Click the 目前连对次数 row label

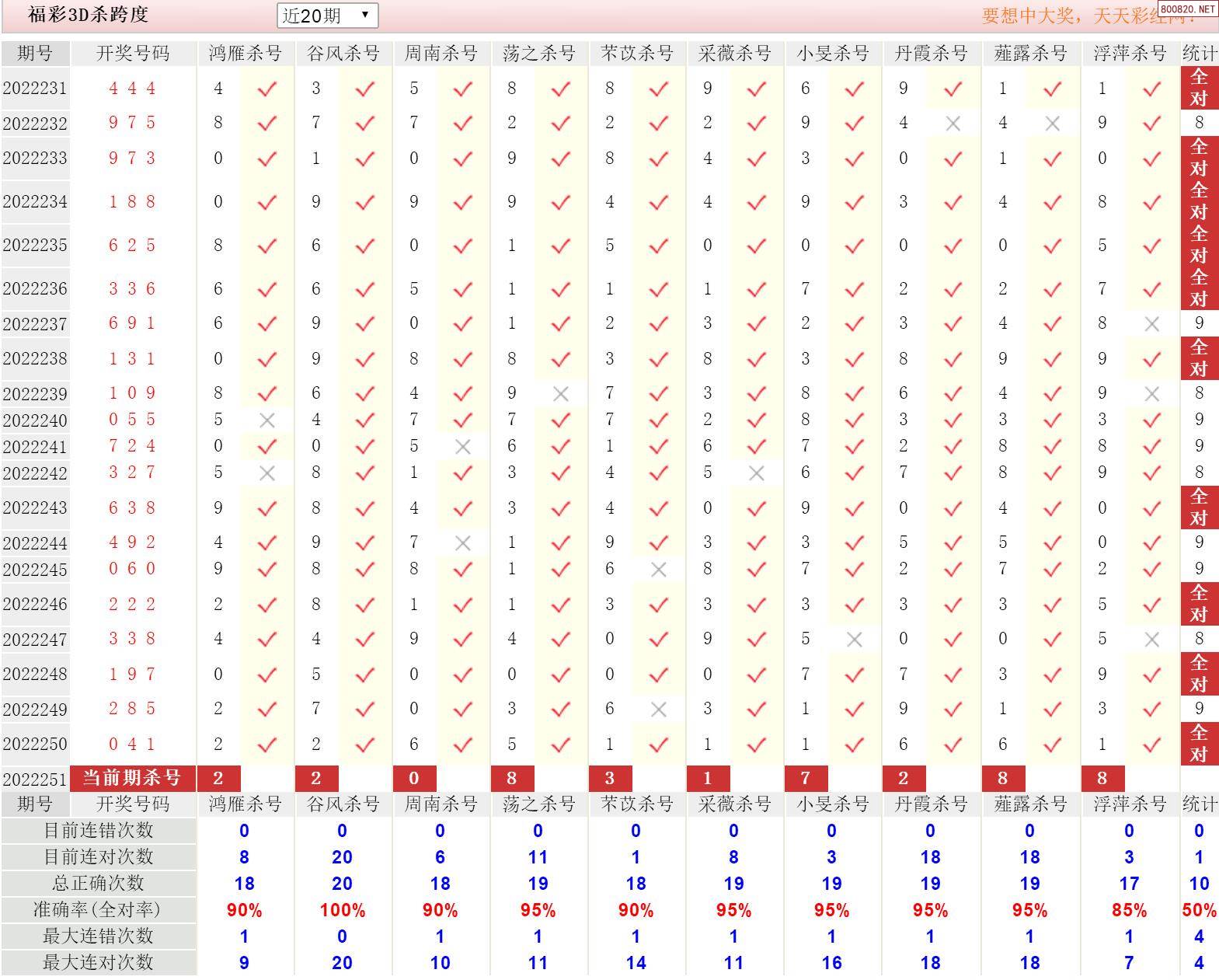(x=98, y=857)
